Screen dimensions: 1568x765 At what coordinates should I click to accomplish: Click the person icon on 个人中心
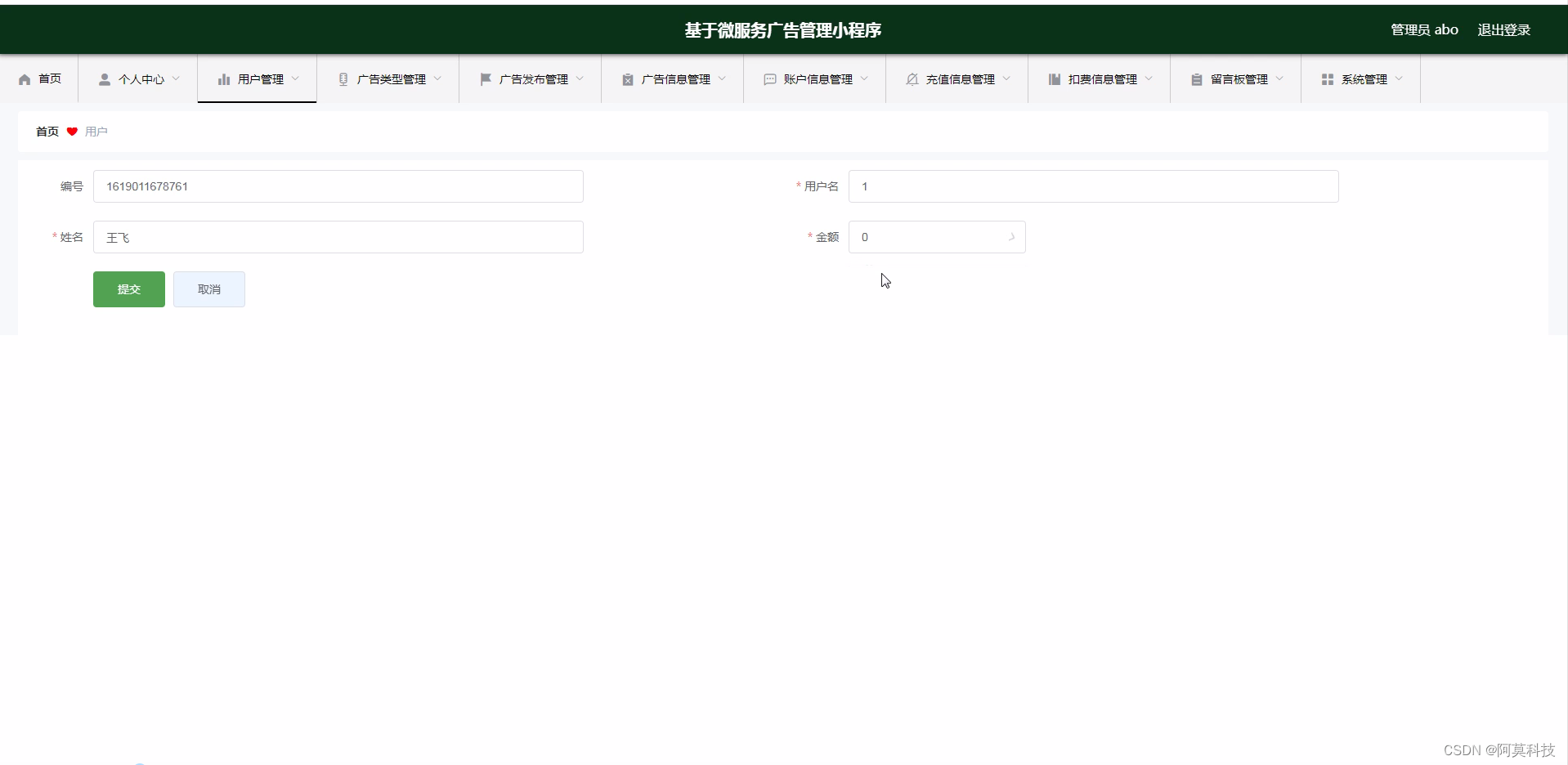coord(104,79)
